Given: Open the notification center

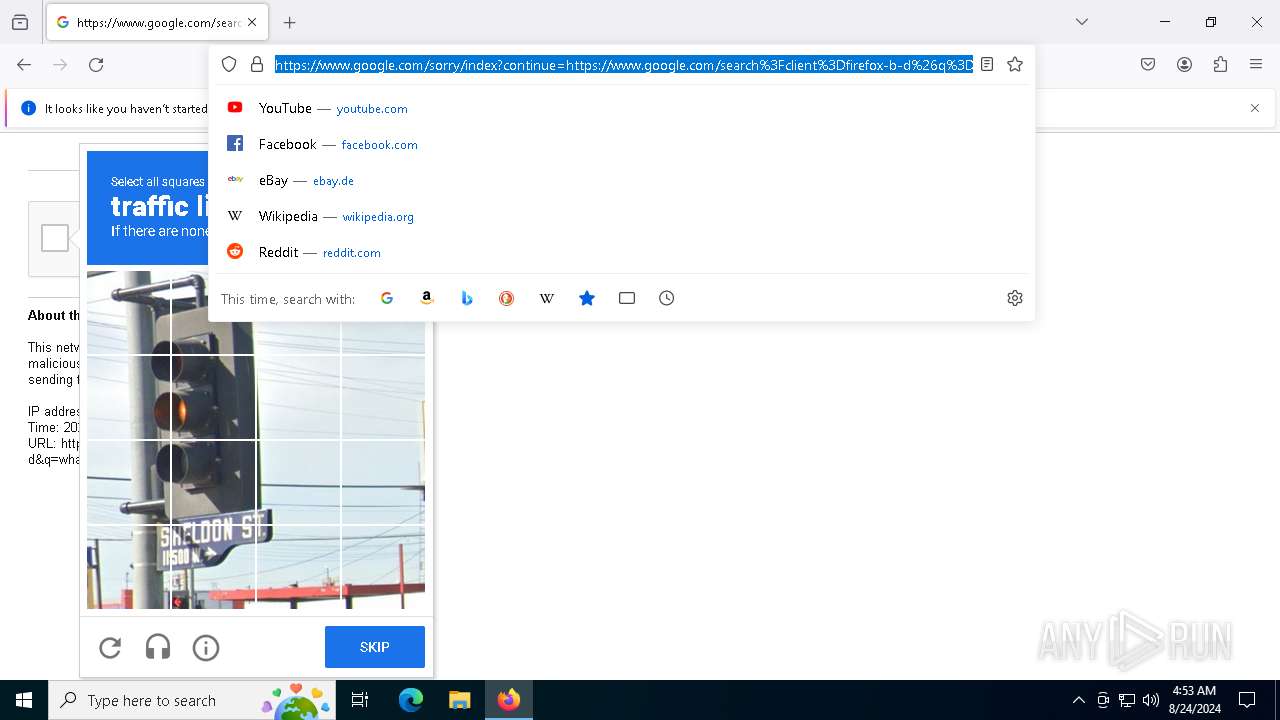Looking at the screenshot, I should click(x=1247, y=700).
